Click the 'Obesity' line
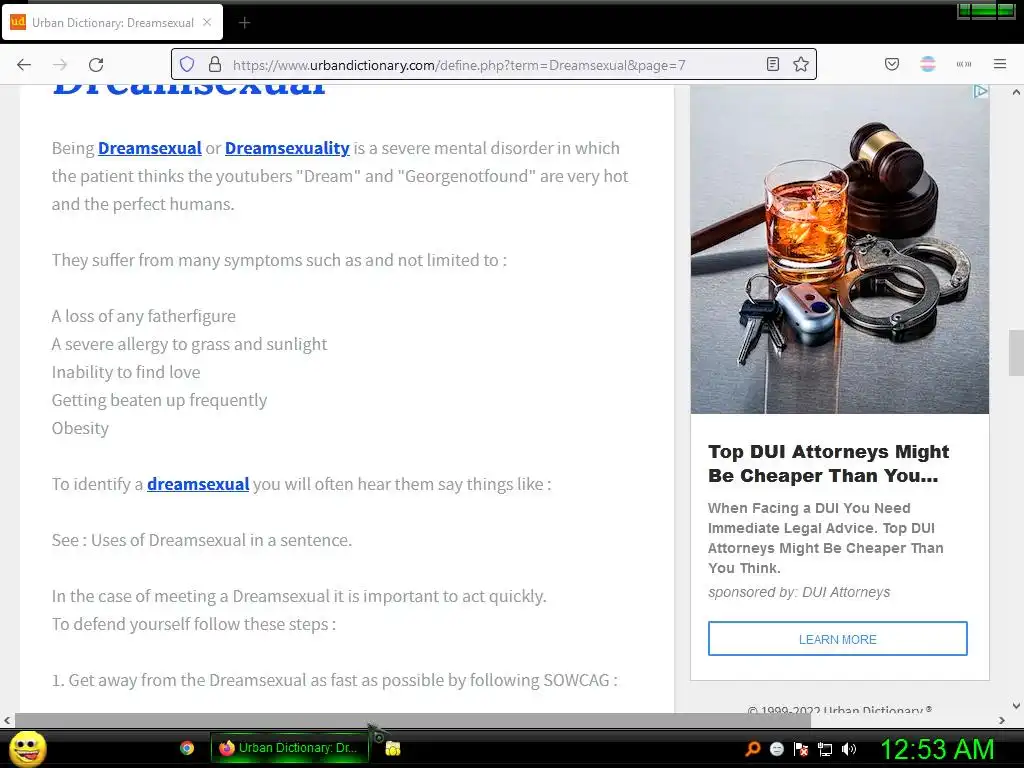 (80, 428)
